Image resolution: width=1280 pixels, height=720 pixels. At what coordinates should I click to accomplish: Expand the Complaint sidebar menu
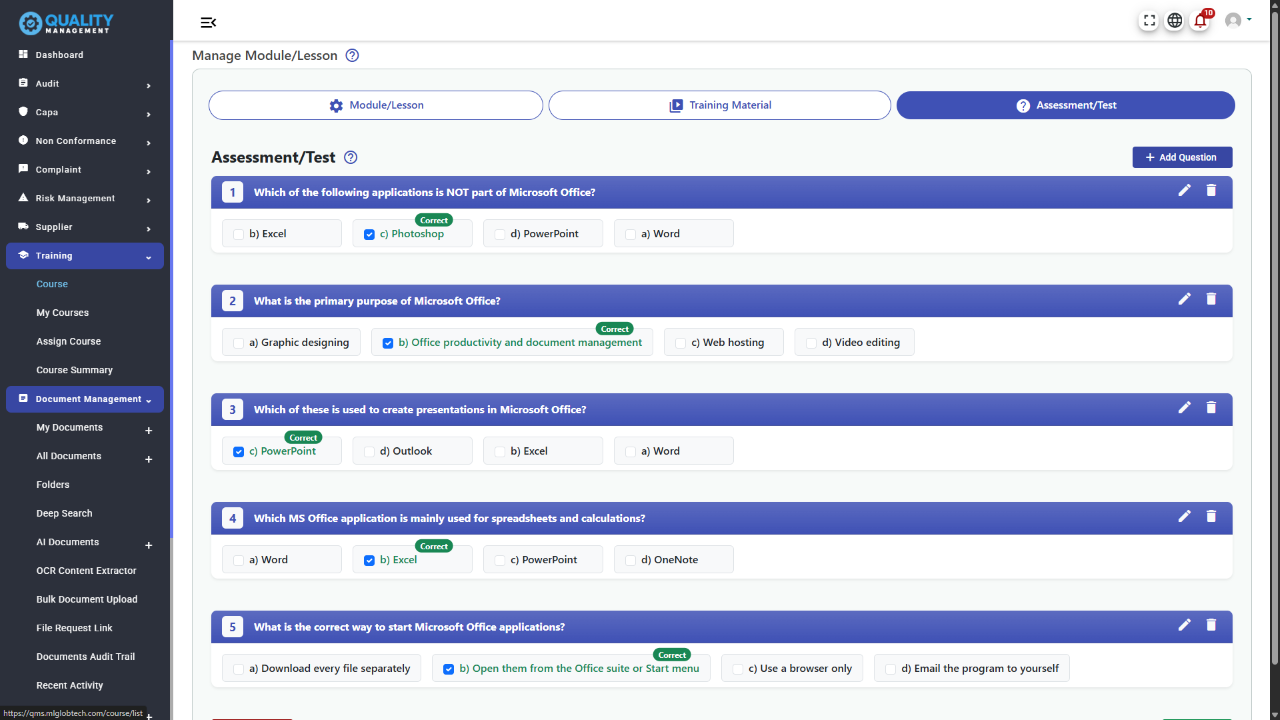[x=148, y=171]
